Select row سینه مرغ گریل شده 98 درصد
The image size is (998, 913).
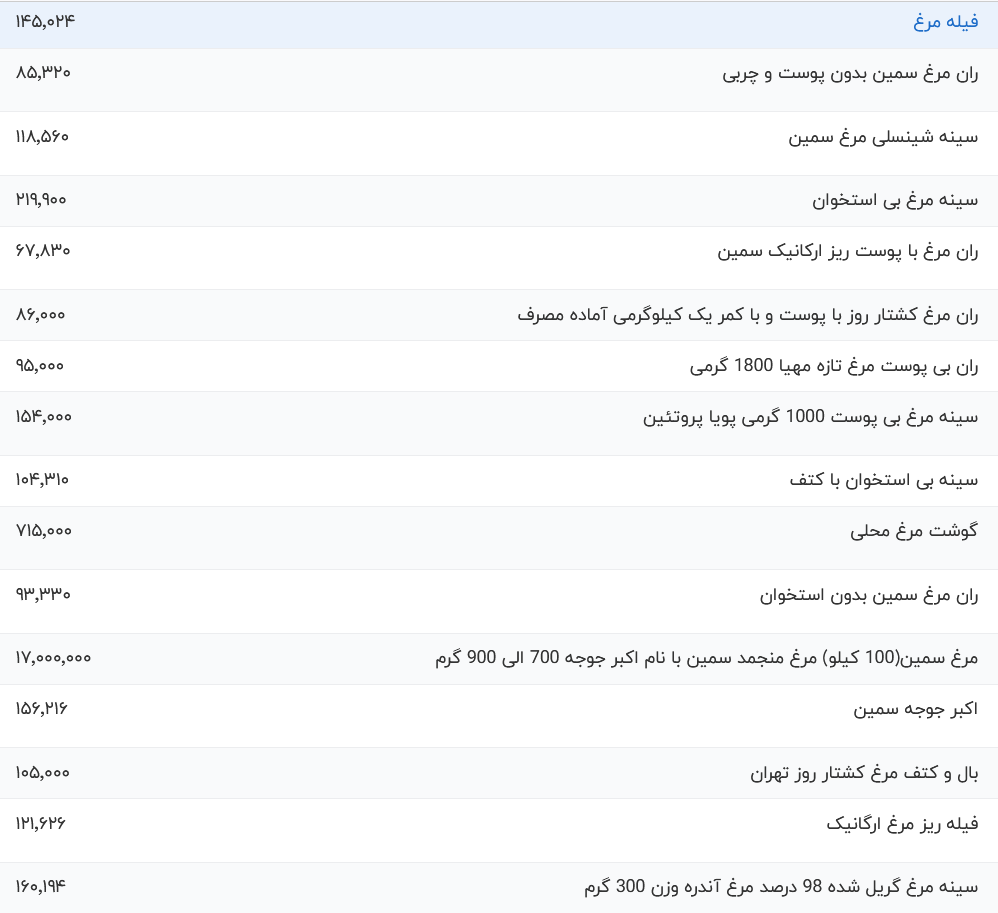(x=499, y=888)
